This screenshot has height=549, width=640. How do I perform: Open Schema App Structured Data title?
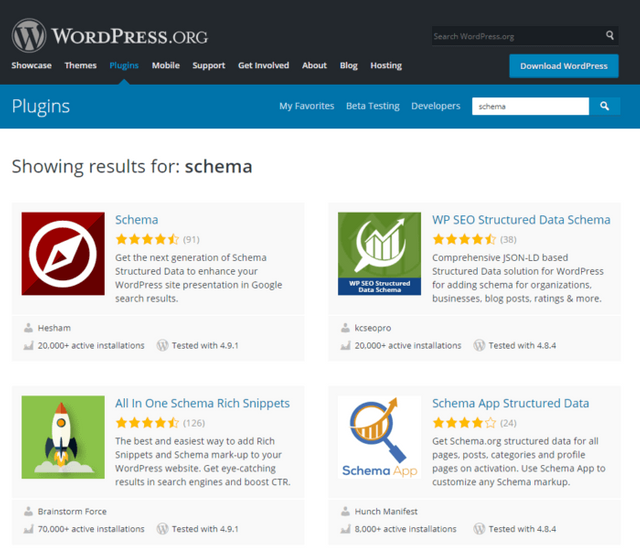click(511, 403)
